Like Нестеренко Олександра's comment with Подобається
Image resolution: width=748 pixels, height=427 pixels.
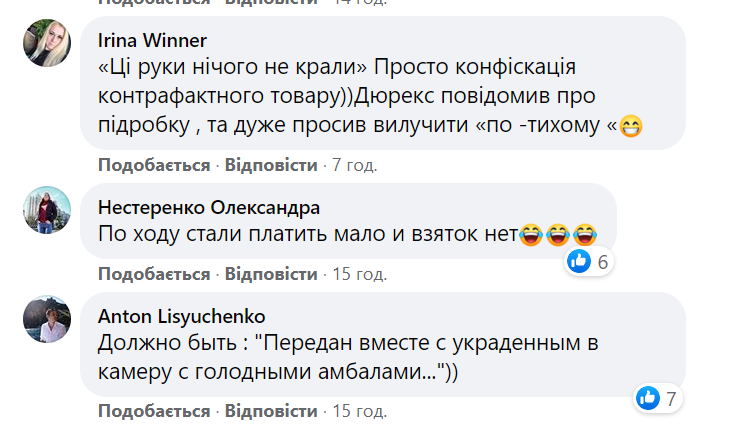pos(154,273)
